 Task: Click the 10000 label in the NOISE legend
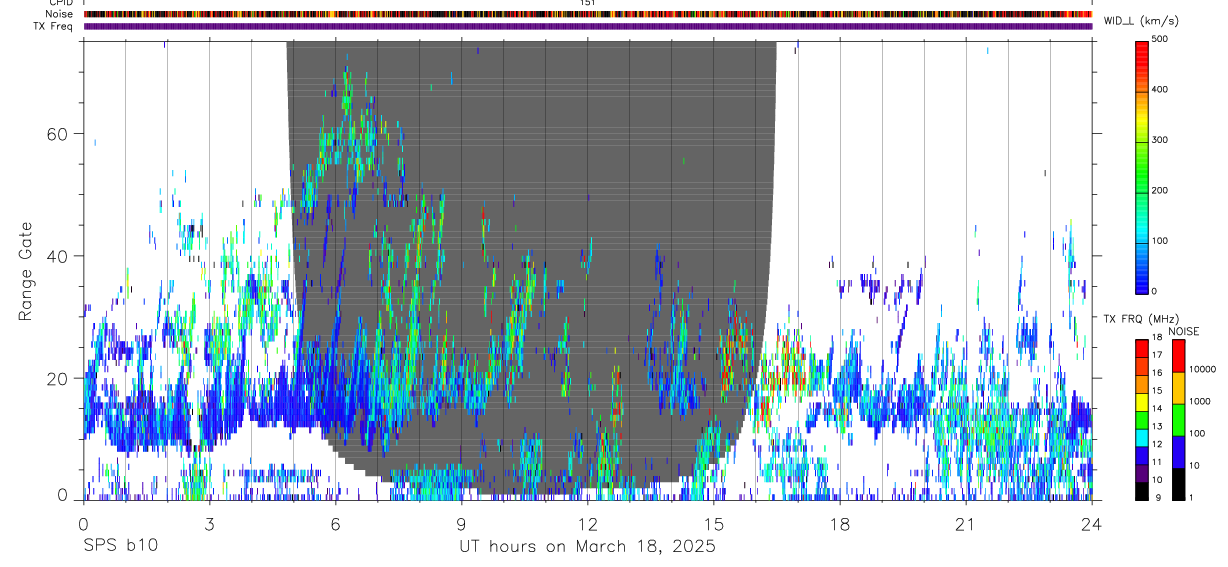pyautogui.click(x=1204, y=371)
